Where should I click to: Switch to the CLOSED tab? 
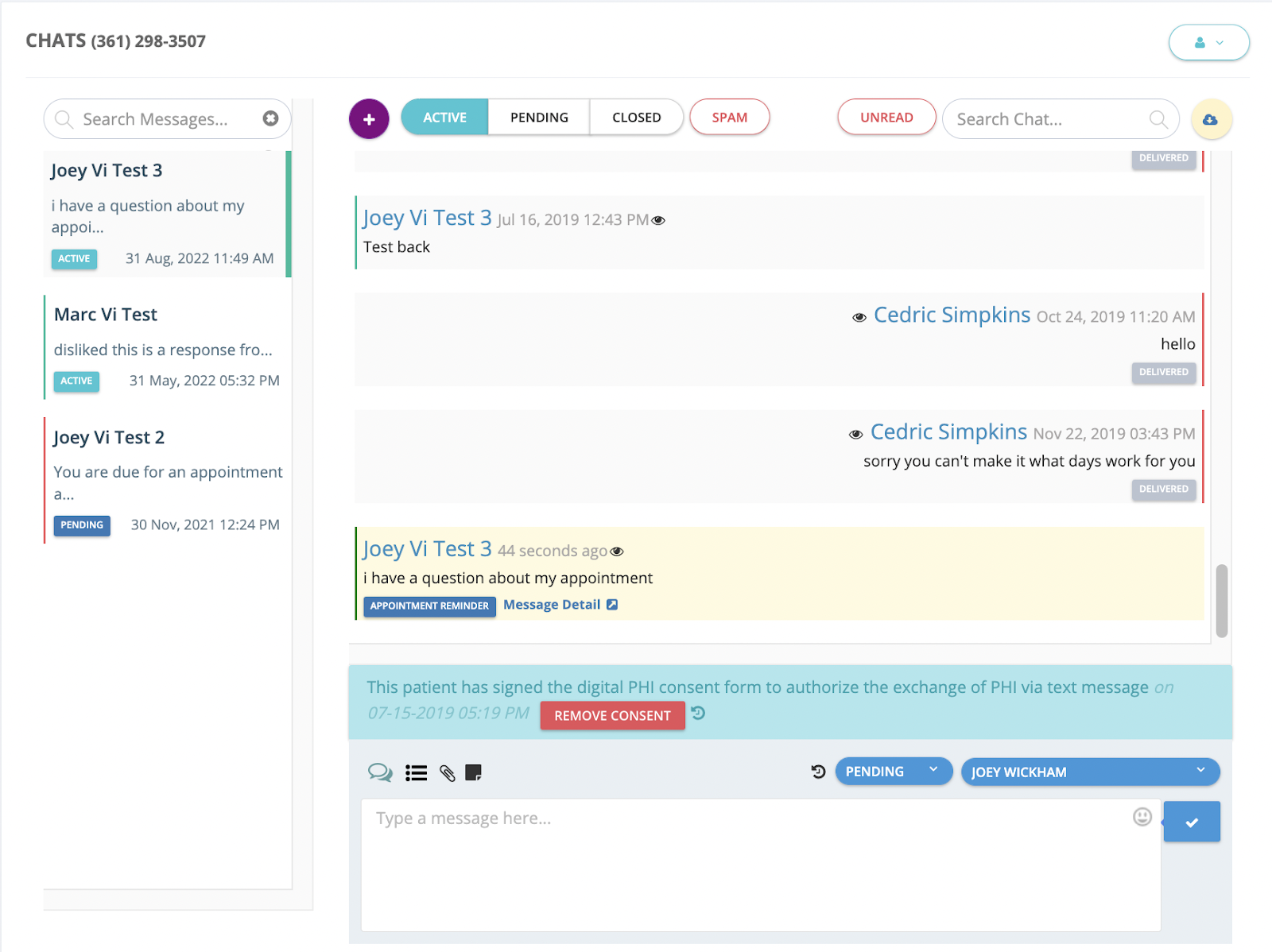coord(636,117)
